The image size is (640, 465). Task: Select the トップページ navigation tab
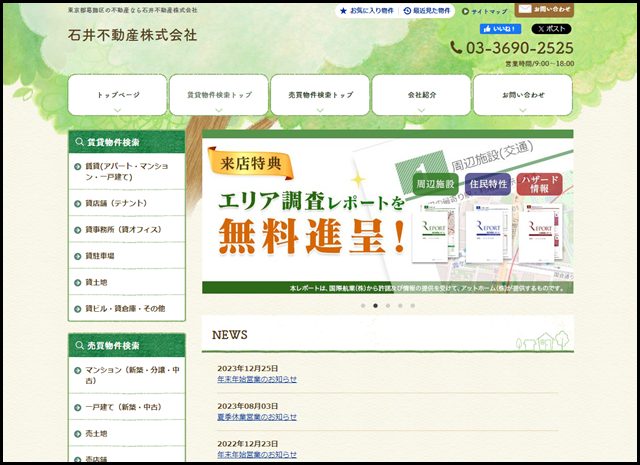tap(118, 95)
